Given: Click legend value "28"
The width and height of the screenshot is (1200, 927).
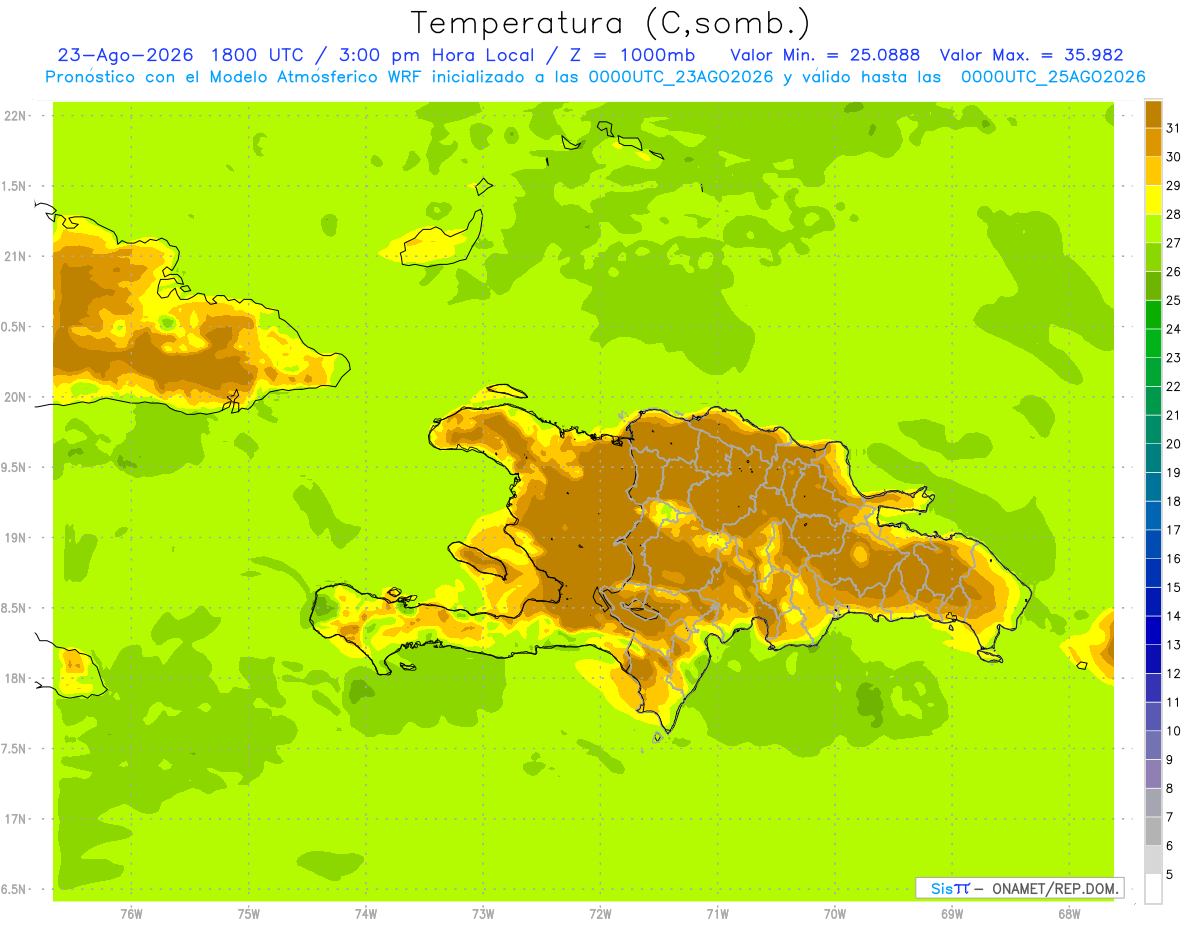Looking at the screenshot, I should [1174, 214].
